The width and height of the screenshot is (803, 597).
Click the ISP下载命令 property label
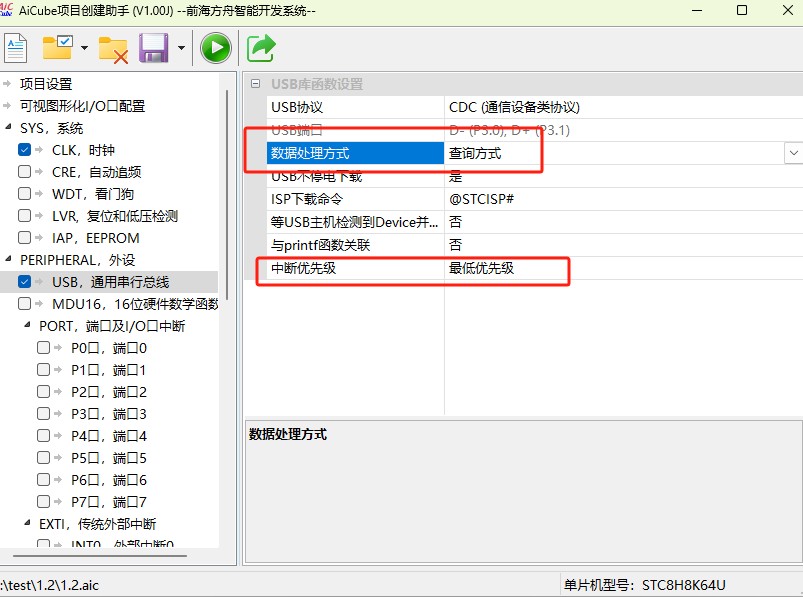pyautogui.click(x=307, y=199)
